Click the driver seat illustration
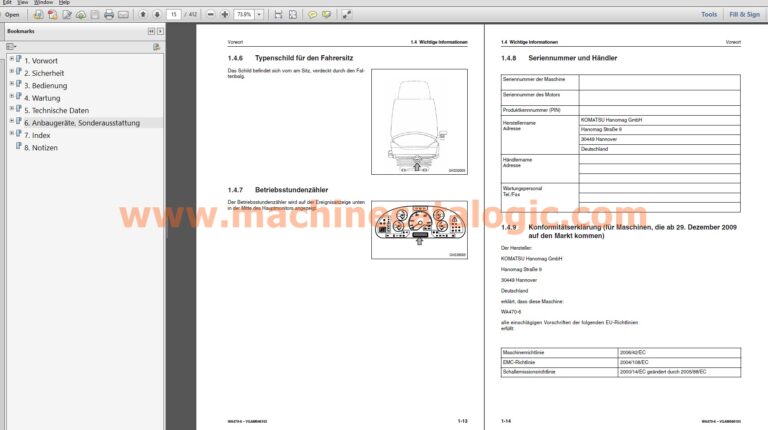 (x=419, y=121)
